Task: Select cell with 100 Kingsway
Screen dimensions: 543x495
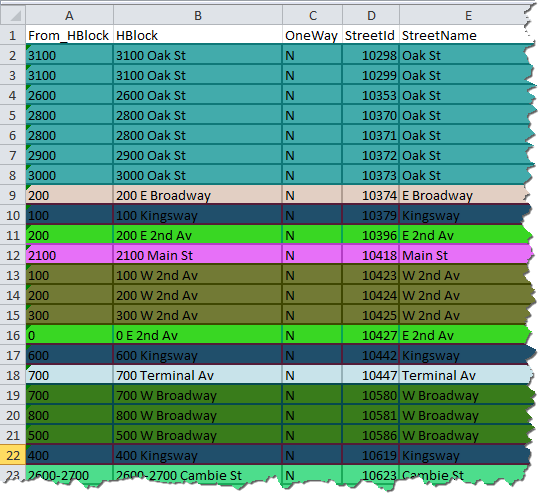Action: [198, 215]
